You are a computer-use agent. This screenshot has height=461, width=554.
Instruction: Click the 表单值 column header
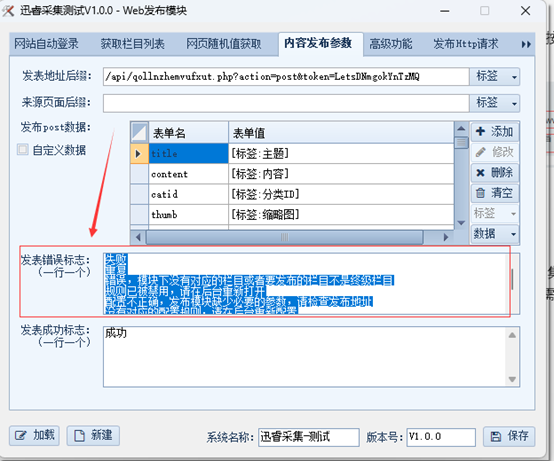pyautogui.click(x=341, y=133)
